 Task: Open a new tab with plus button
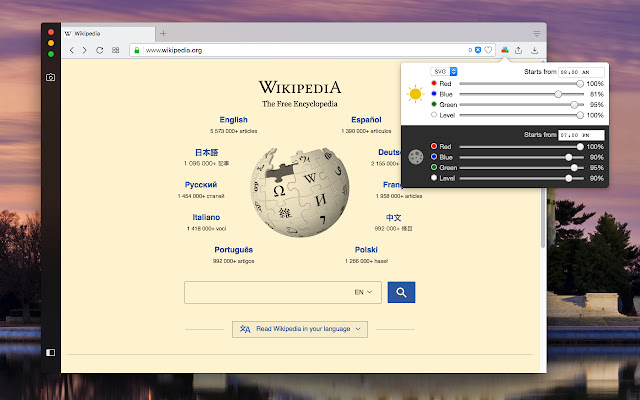[163, 33]
